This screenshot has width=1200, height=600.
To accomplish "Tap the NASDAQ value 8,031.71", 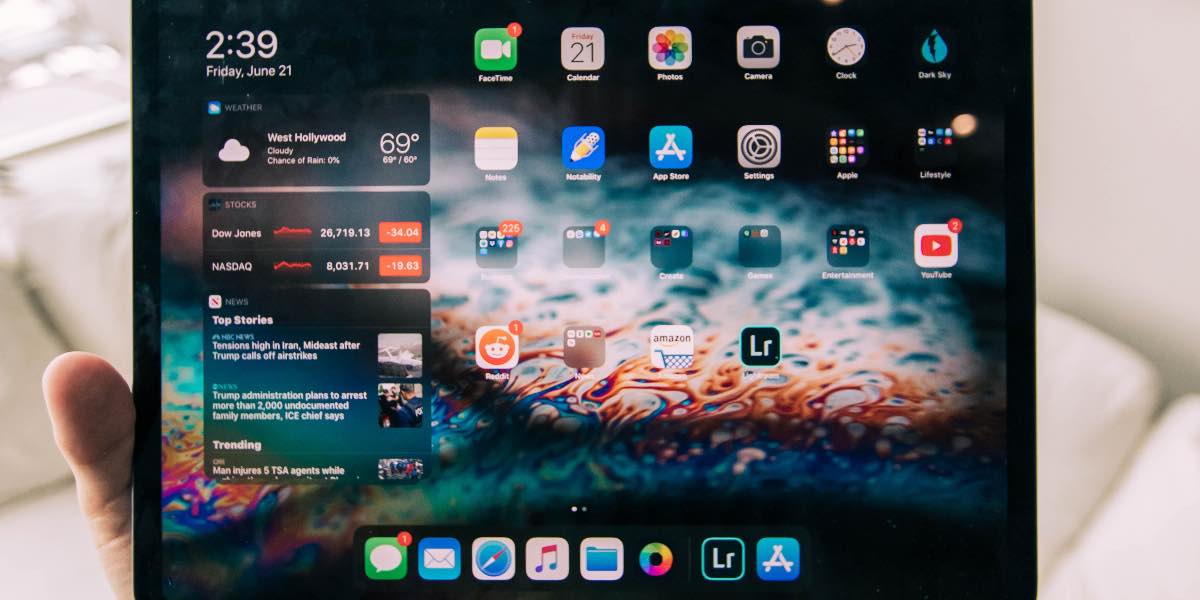I will click(347, 266).
